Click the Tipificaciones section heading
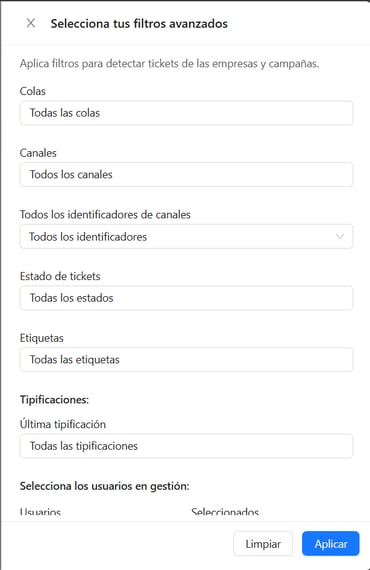Screen dimensions: 370x570 click(x=54, y=400)
